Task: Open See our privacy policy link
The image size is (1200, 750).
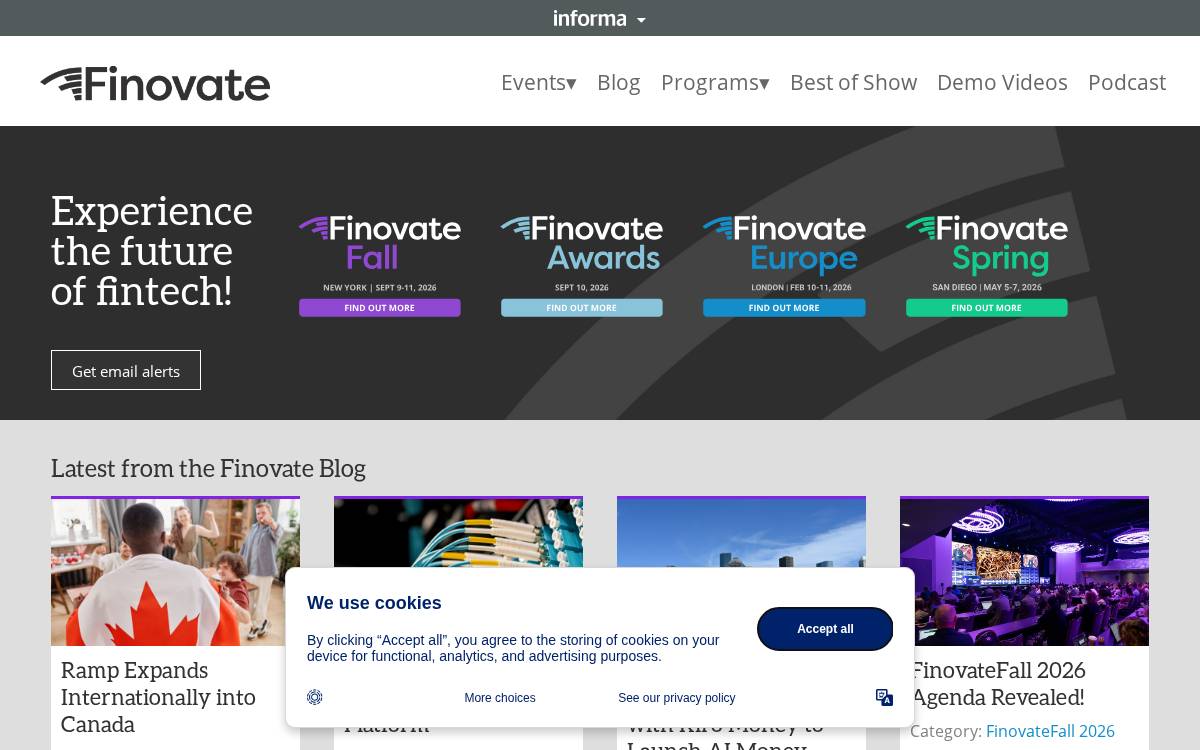Action: (676, 698)
